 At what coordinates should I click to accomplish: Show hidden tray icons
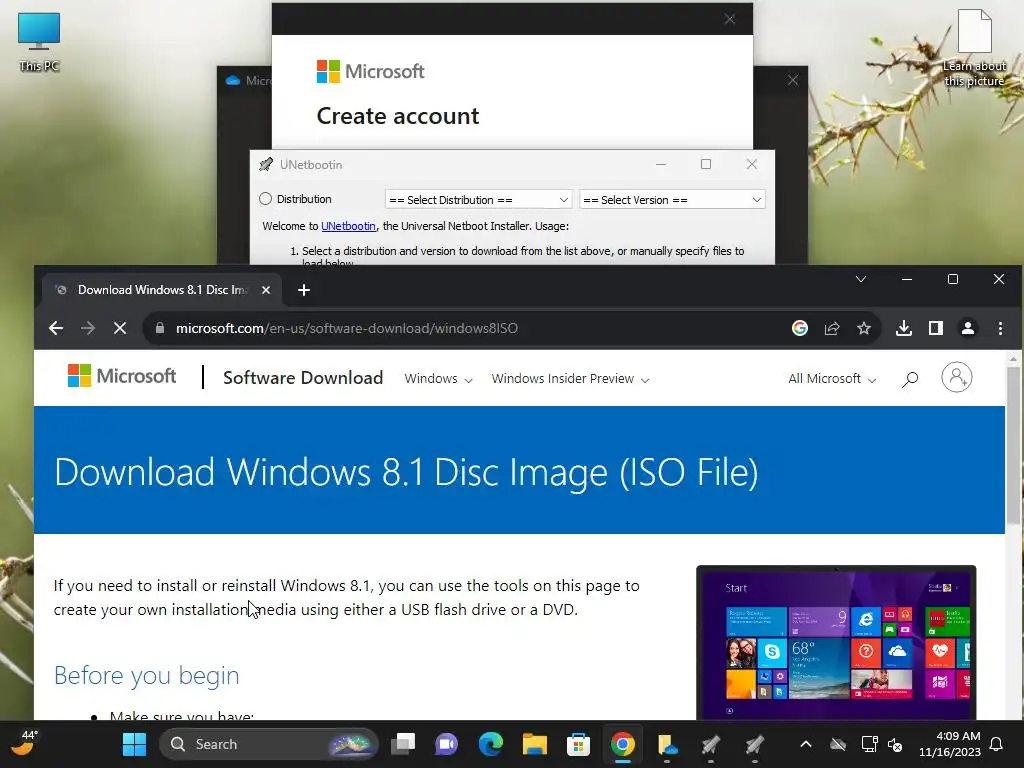(x=806, y=744)
